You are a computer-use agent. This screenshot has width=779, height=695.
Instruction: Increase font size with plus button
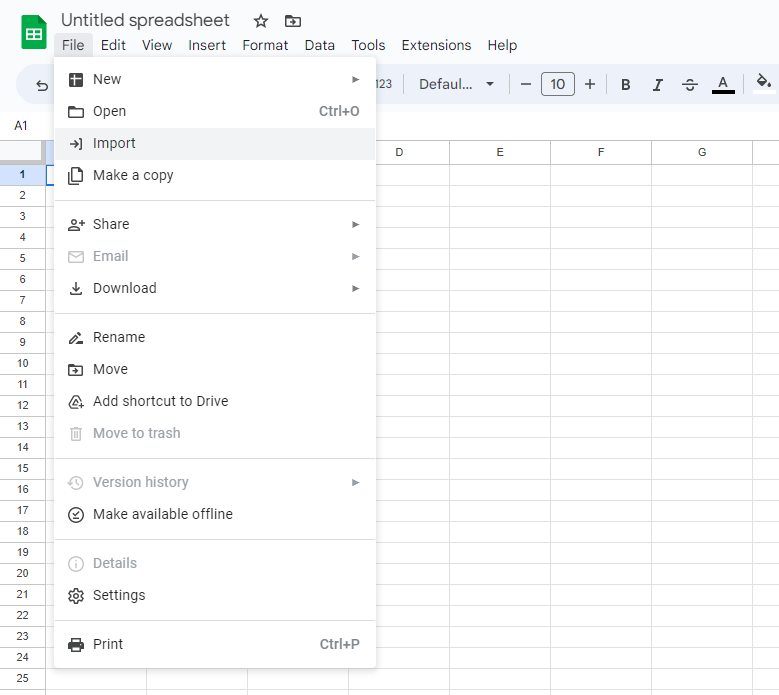(x=590, y=85)
